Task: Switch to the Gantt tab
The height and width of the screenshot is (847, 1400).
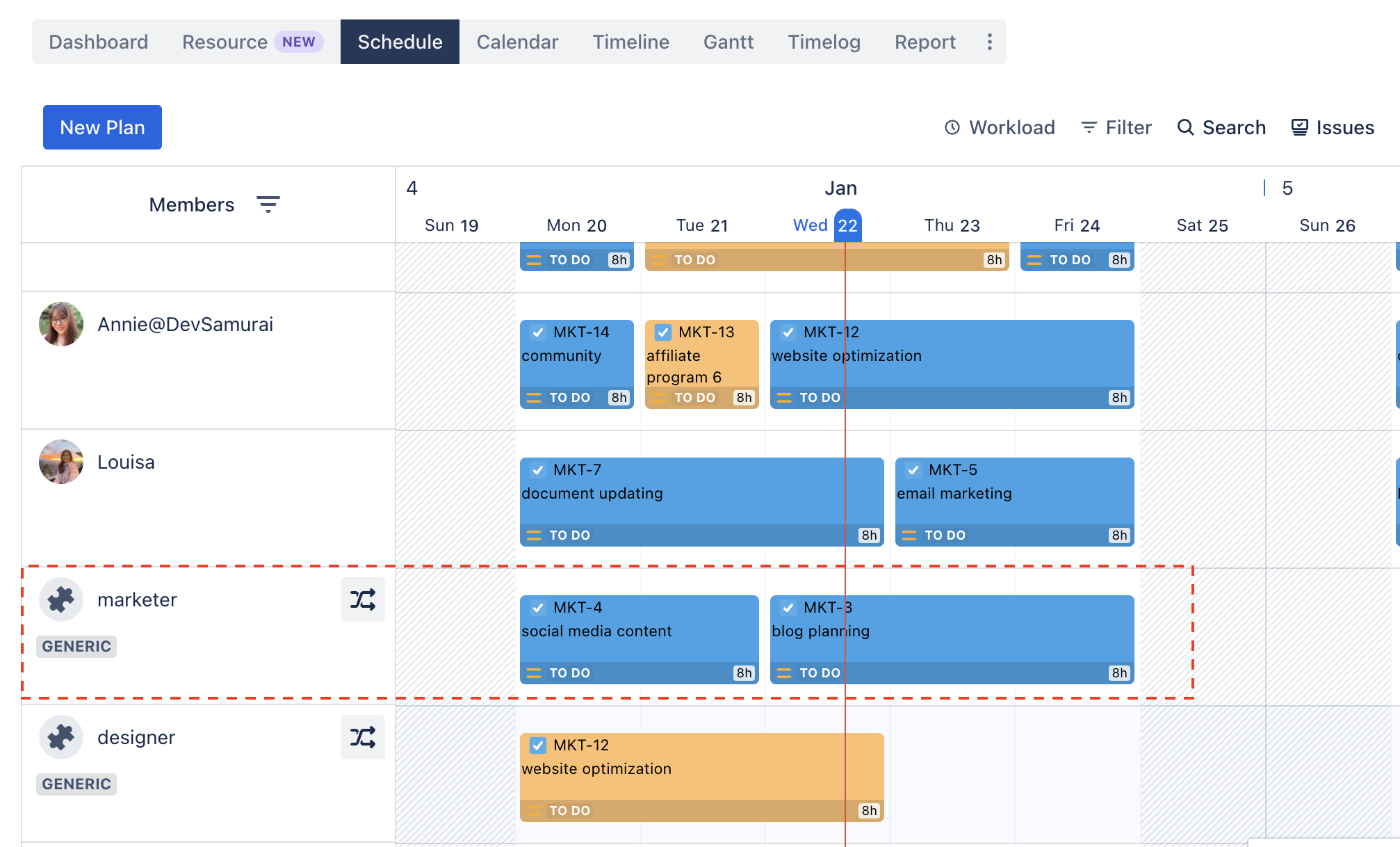Action: (728, 42)
